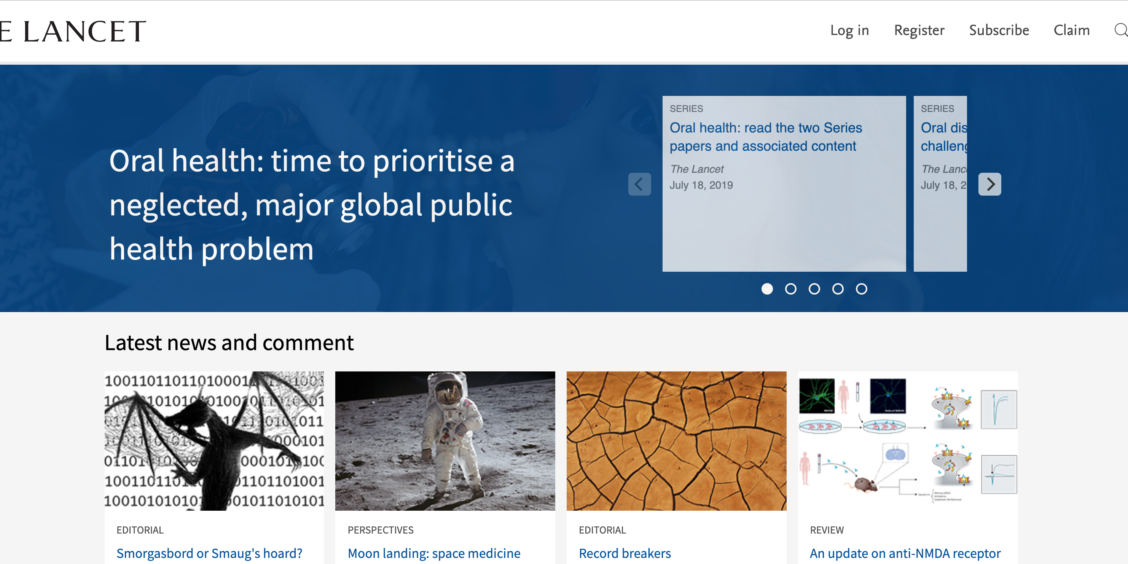The image size is (1128, 564).
Task: Click 'REVIEW' label under diagram image
Action: (x=827, y=530)
